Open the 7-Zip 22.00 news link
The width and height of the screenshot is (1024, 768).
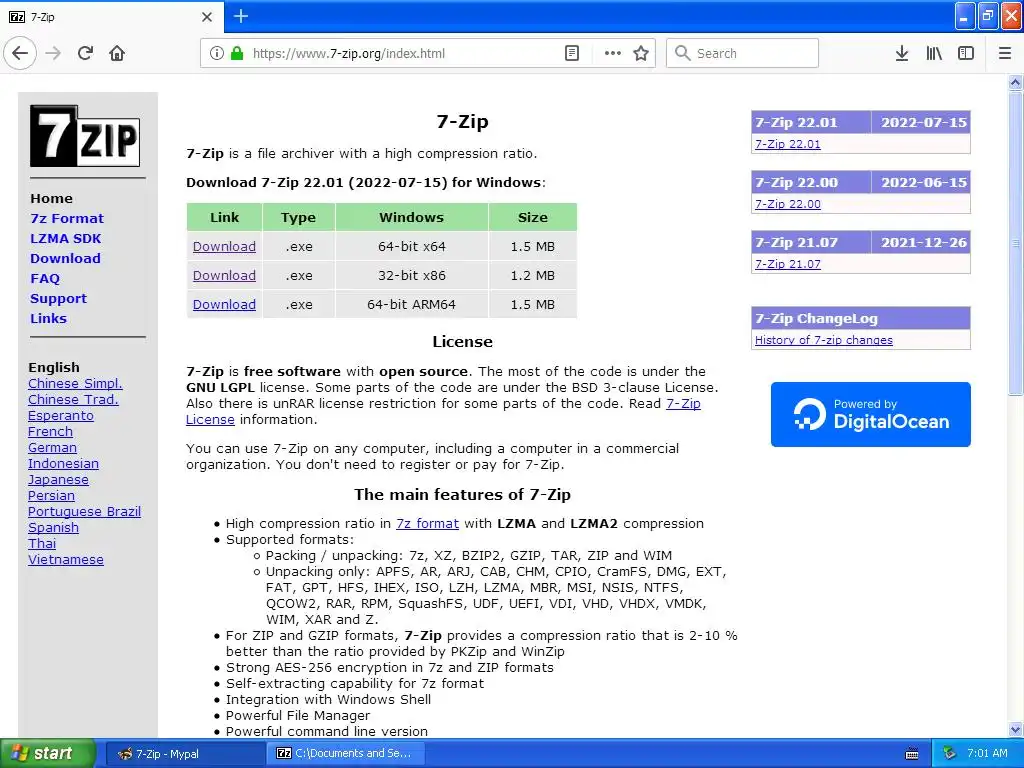pos(788,204)
